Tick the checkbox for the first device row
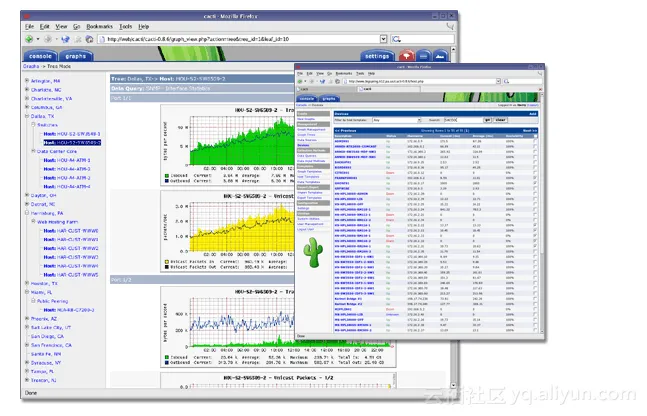Screen dimensions: 647x416 click(x=535, y=141)
